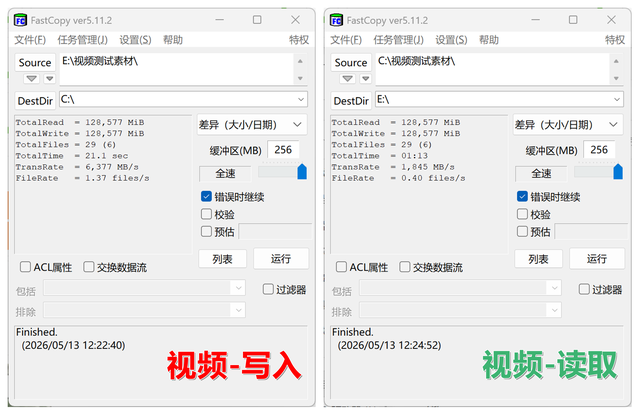The width and height of the screenshot is (640, 415).
Task: Maximize the left FastCopy window
Action: (257, 20)
